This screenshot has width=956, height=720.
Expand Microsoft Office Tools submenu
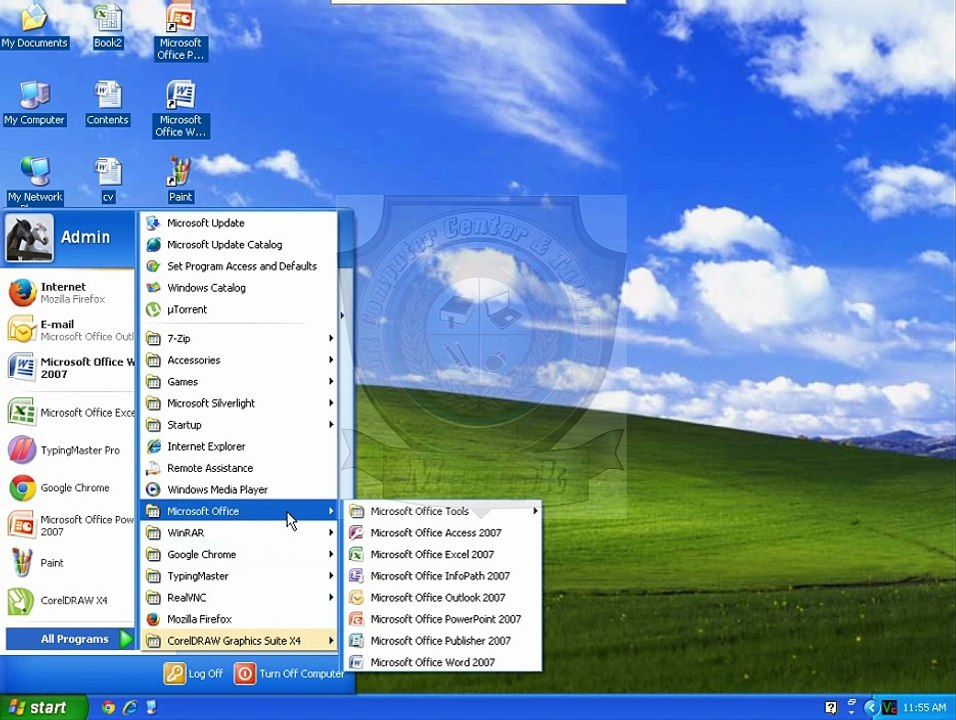tap(443, 511)
